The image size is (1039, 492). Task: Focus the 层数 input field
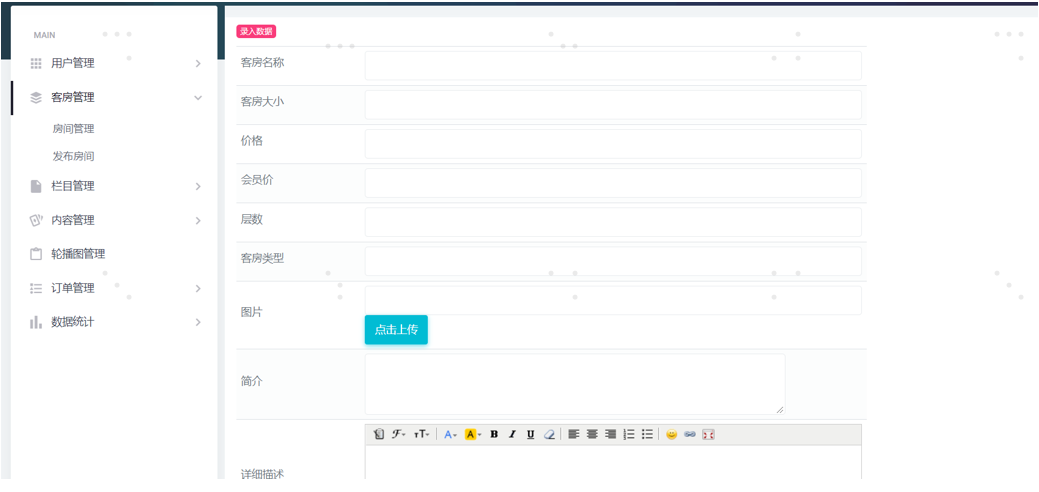[x=613, y=222]
